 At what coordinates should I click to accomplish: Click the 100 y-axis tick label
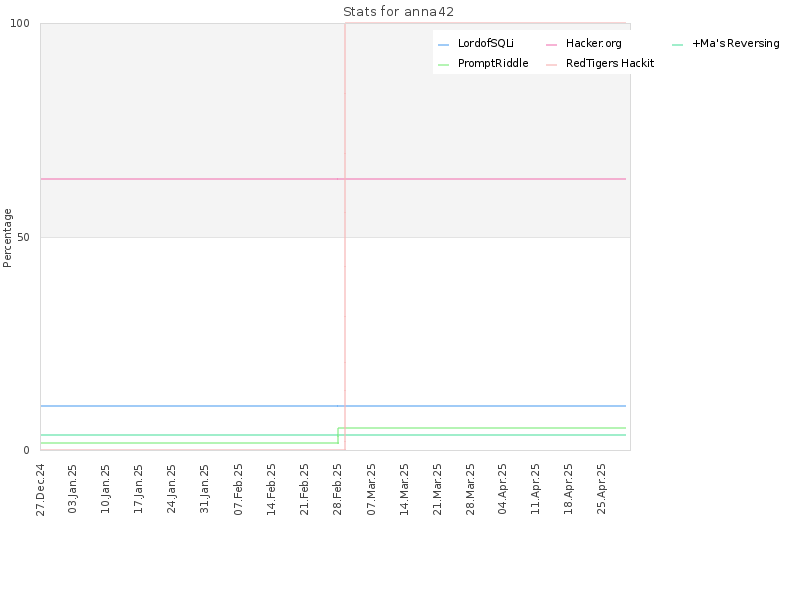(x=20, y=23)
